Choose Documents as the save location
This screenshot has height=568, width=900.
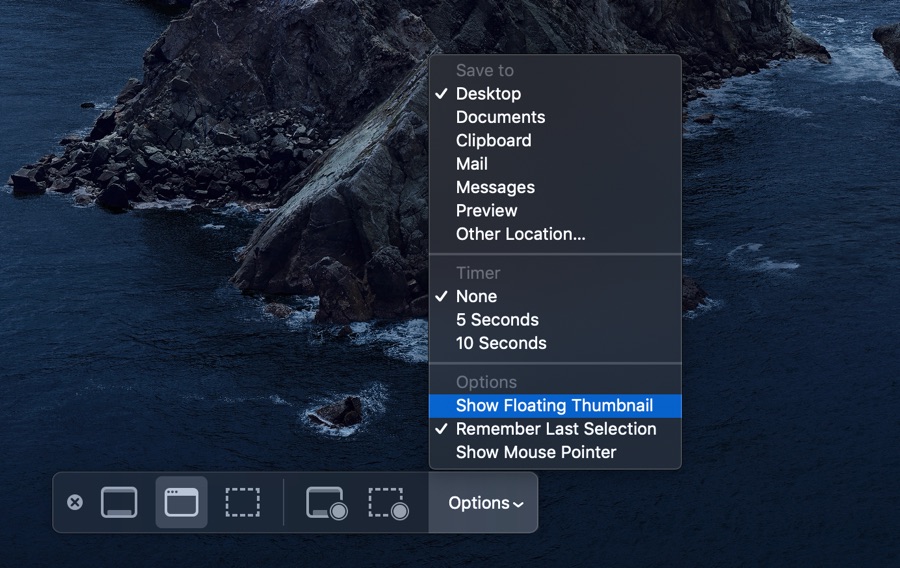point(555,117)
